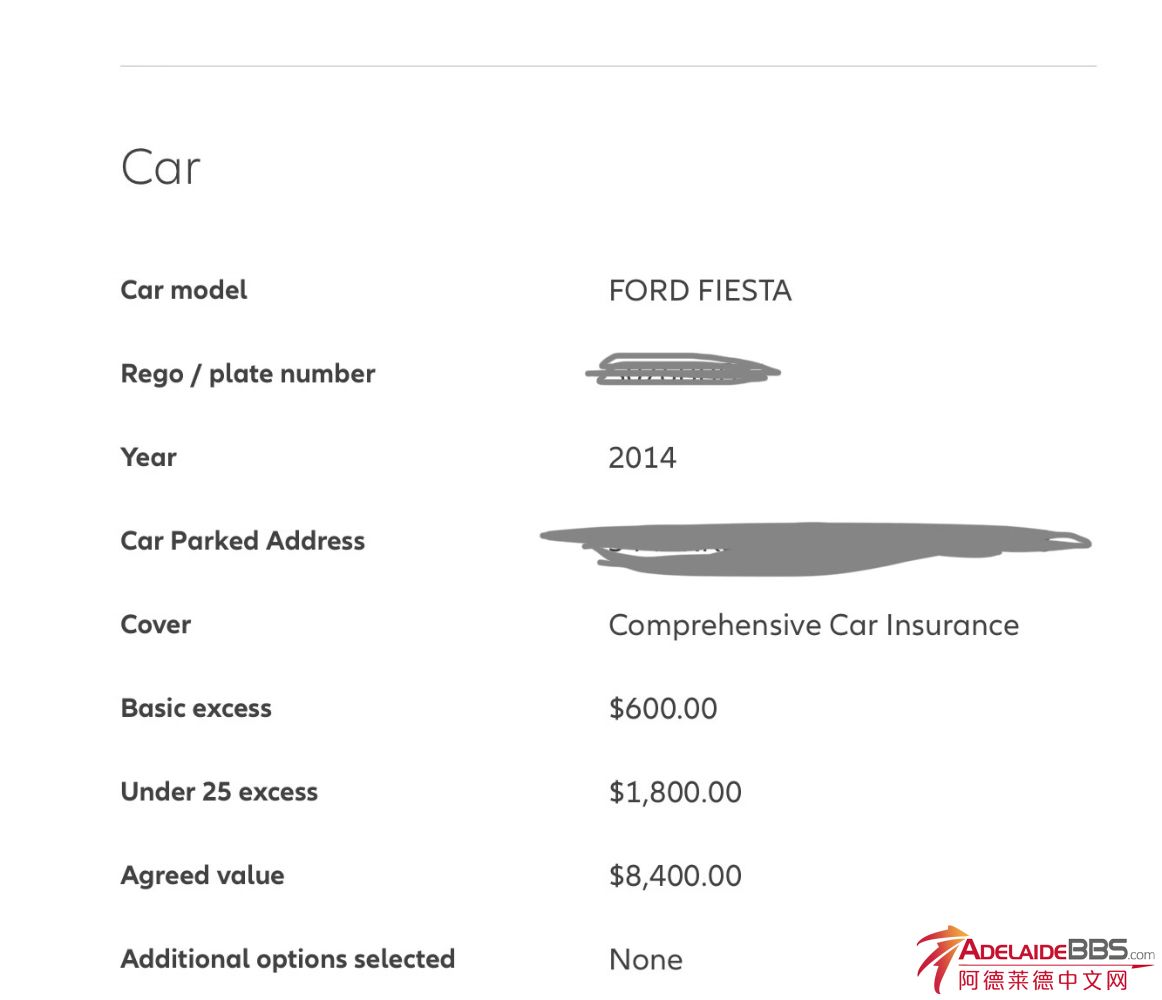
Task: Click the Cover label
Action: (155, 624)
